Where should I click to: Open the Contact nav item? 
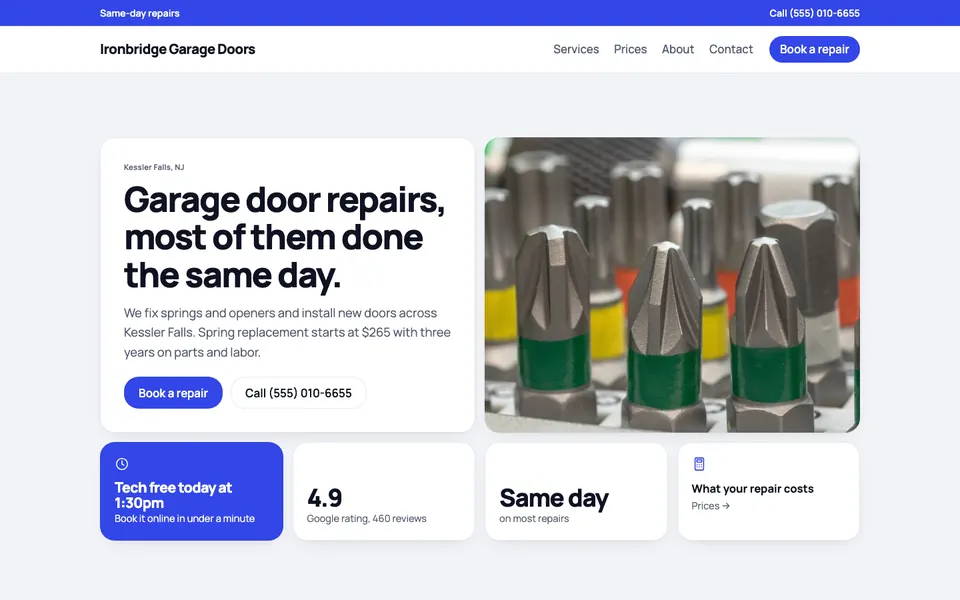tap(730, 49)
